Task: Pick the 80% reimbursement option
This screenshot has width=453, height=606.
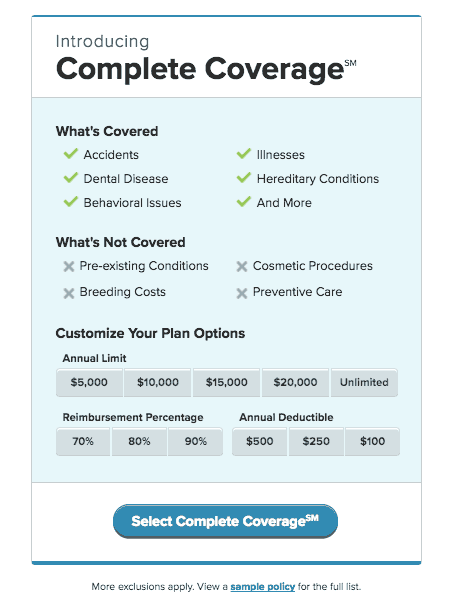Action: pyautogui.click(x=139, y=441)
